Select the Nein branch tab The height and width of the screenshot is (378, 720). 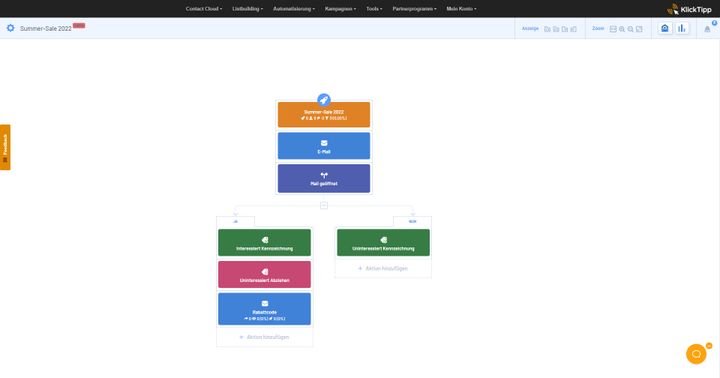click(x=412, y=221)
